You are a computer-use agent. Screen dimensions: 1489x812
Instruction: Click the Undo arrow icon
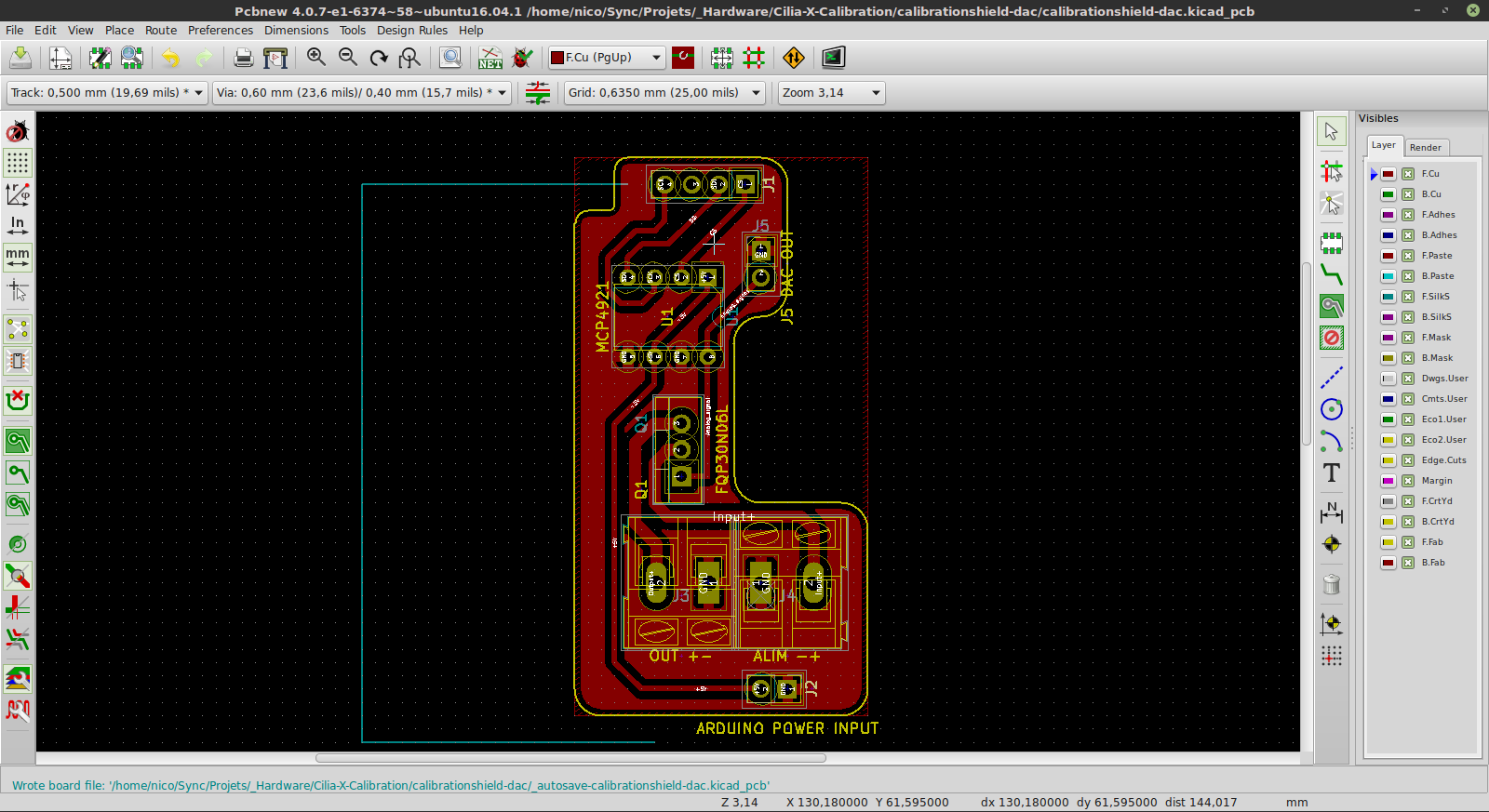(170, 58)
